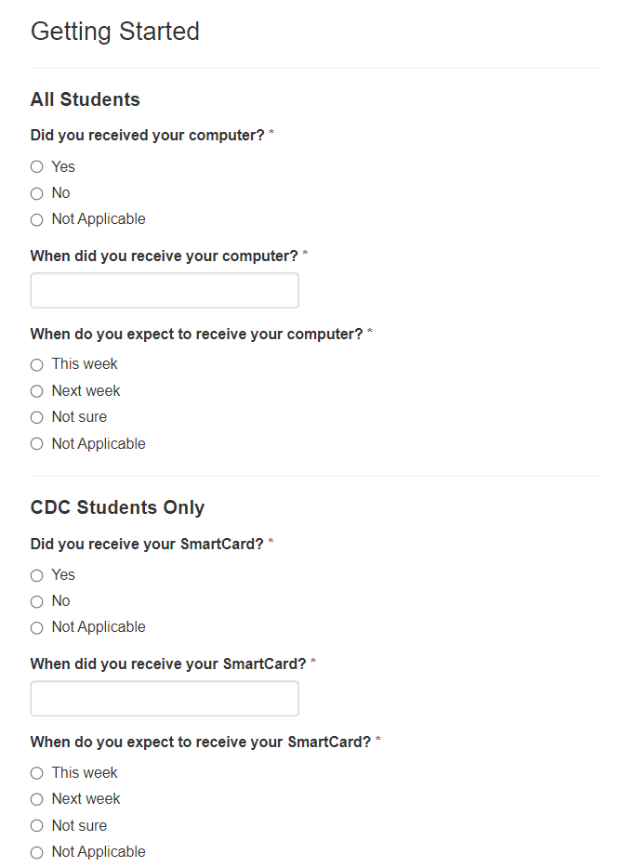Screen dimensions: 621x867
Task: Choose Not Applicable for computer received question
Action: pyautogui.click(x=37, y=219)
